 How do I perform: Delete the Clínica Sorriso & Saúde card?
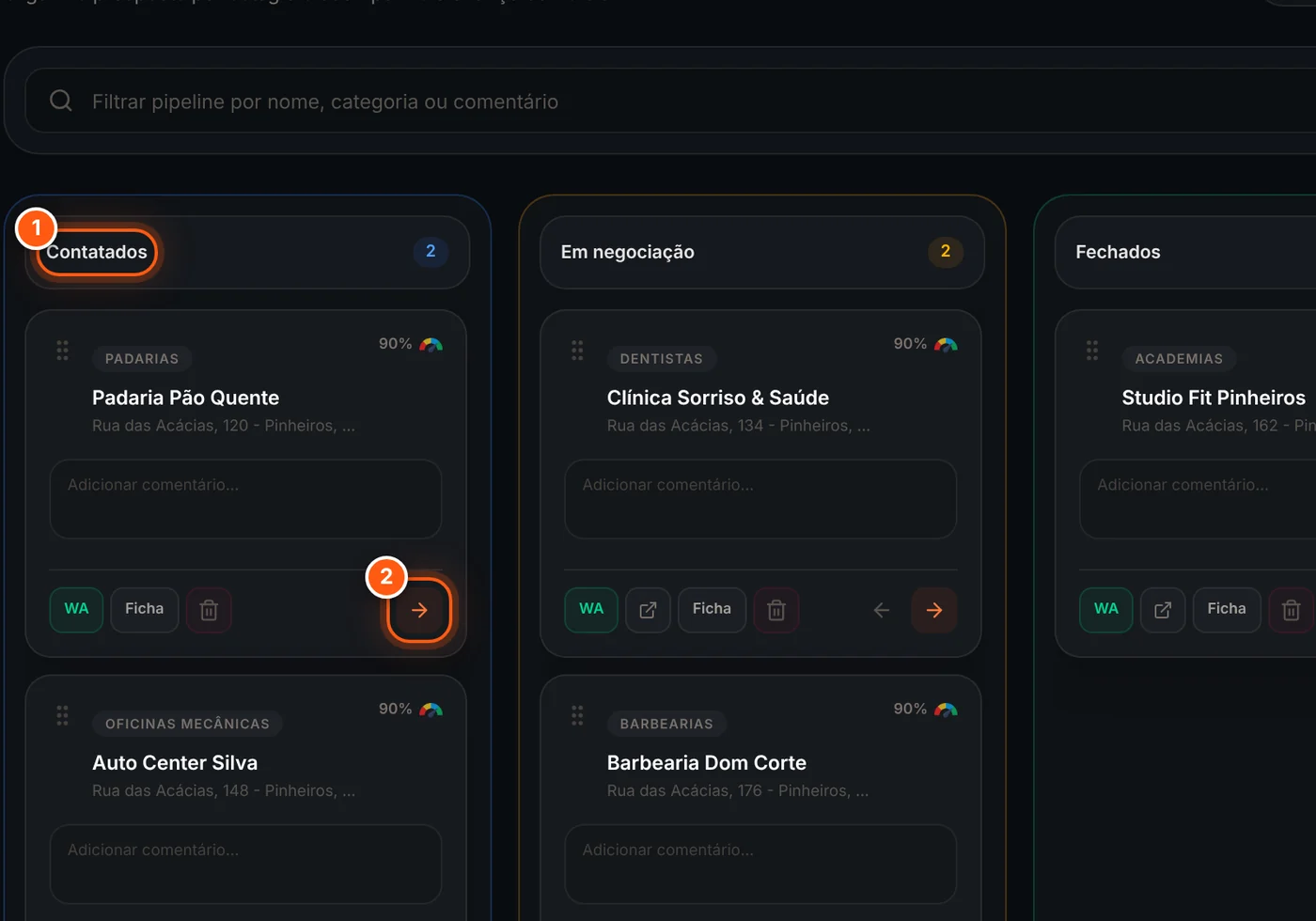[x=776, y=610]
